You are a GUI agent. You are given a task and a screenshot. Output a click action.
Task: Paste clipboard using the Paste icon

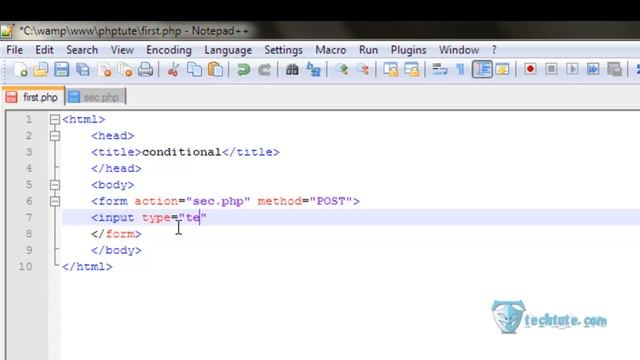pyautogui.click(x=216, y=70)
